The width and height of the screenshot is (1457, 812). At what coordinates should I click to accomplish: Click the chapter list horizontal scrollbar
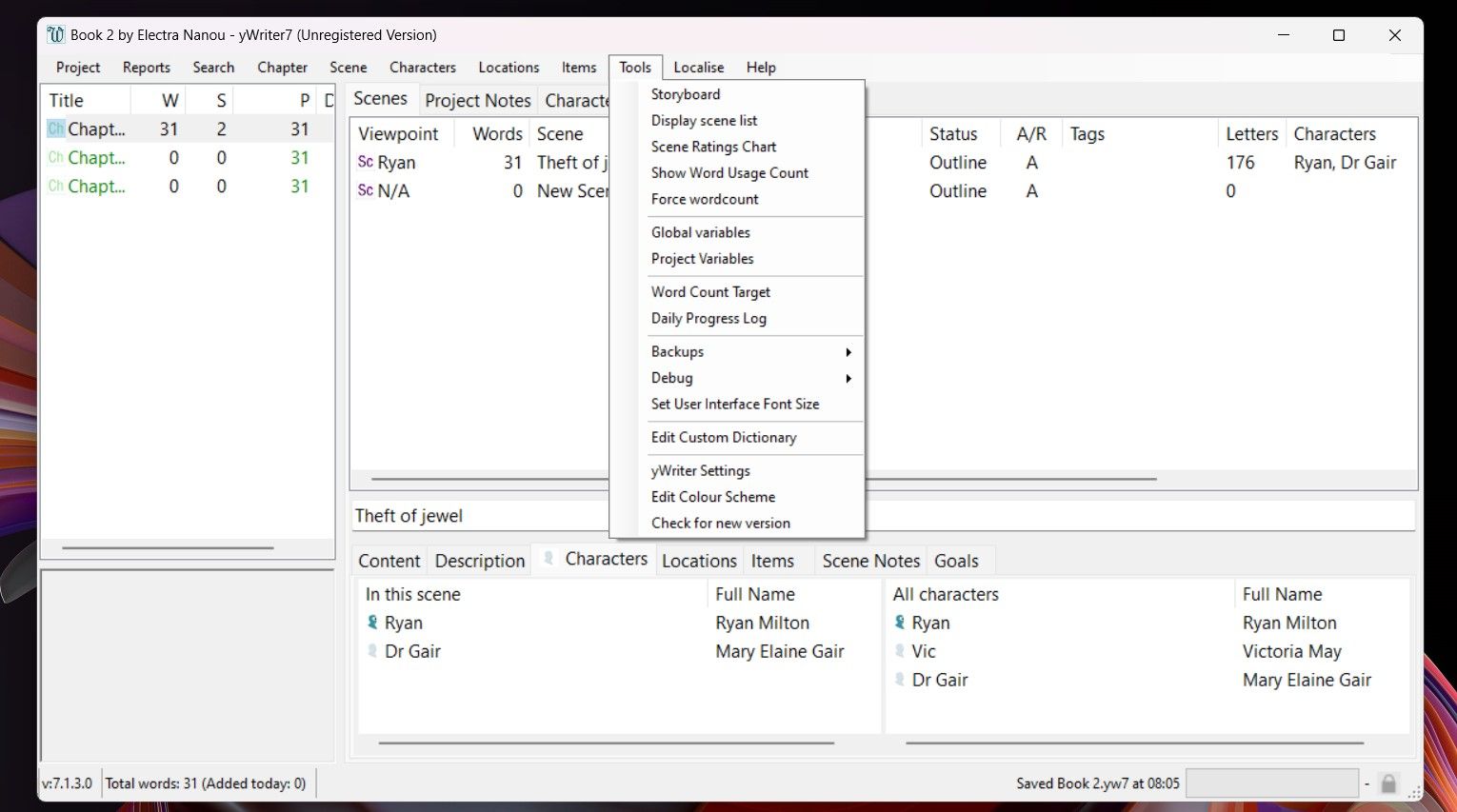168,548
